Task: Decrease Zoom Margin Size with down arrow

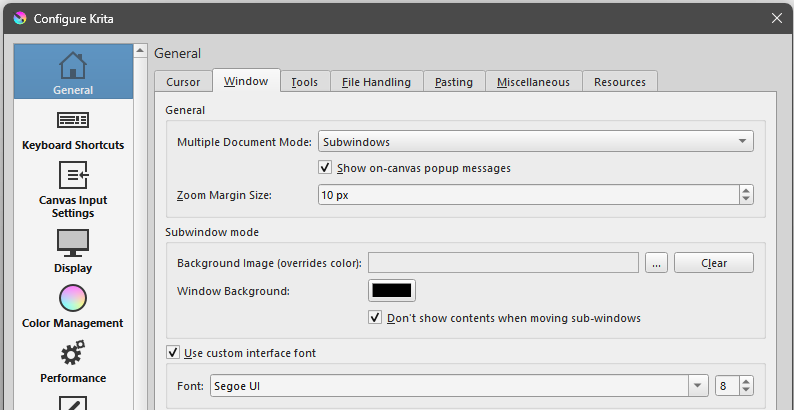Action: tap(746, 199)
